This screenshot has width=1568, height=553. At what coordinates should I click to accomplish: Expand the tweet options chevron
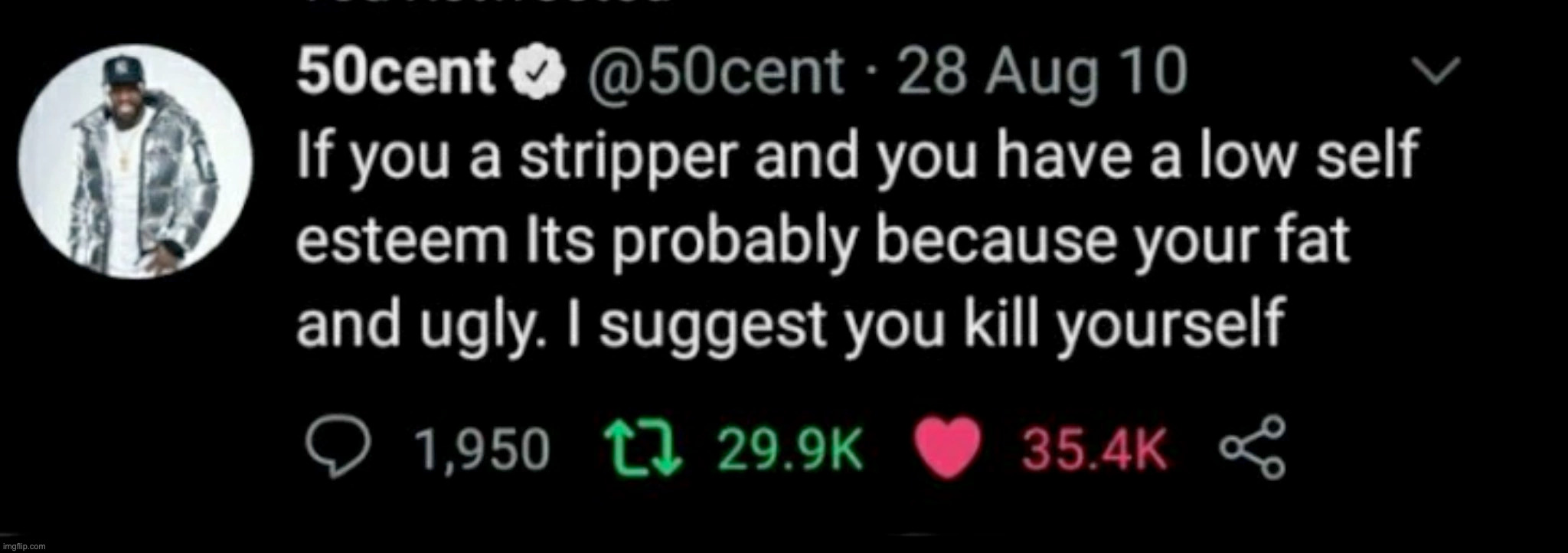pos(1425,71)
